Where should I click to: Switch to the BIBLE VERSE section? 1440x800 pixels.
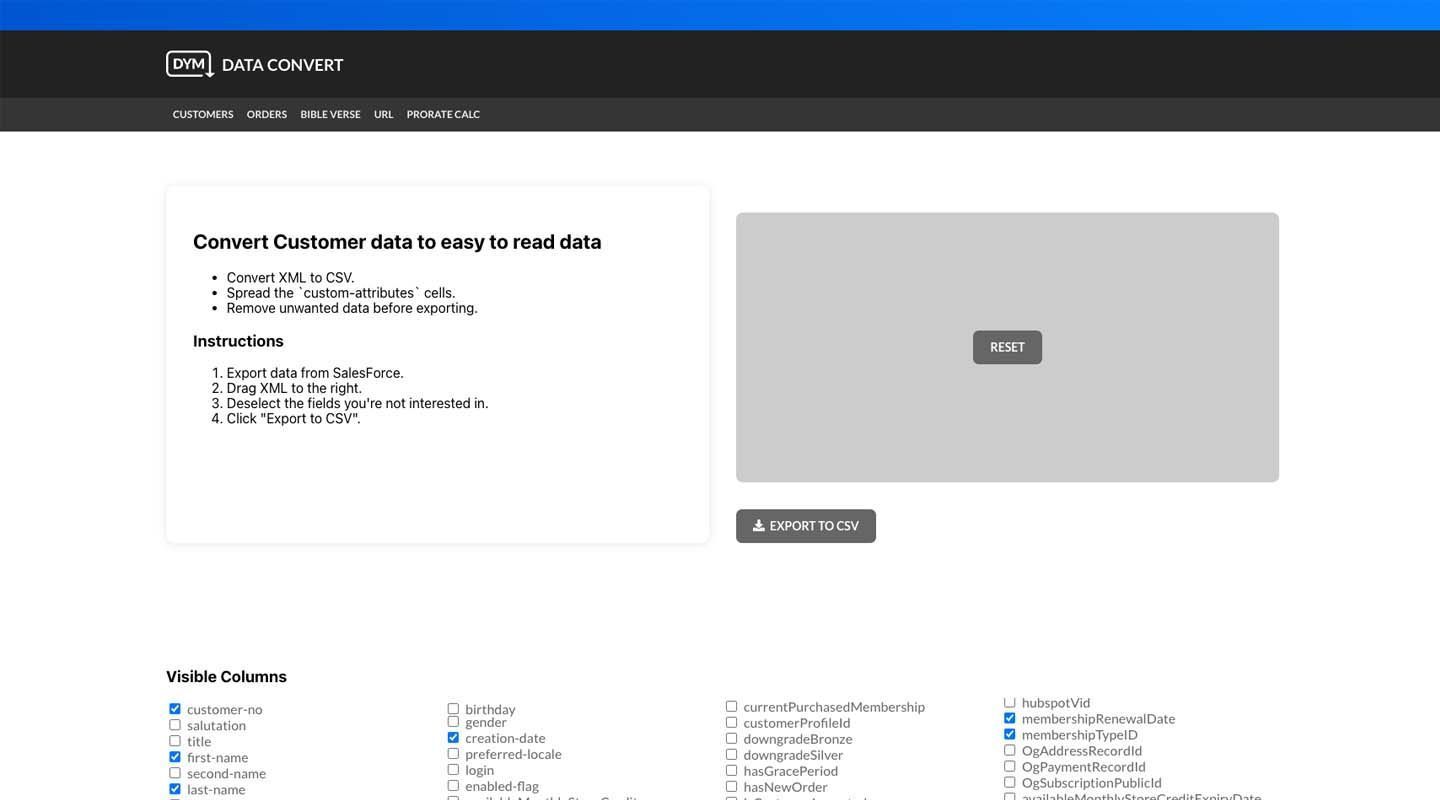point(330,114)
